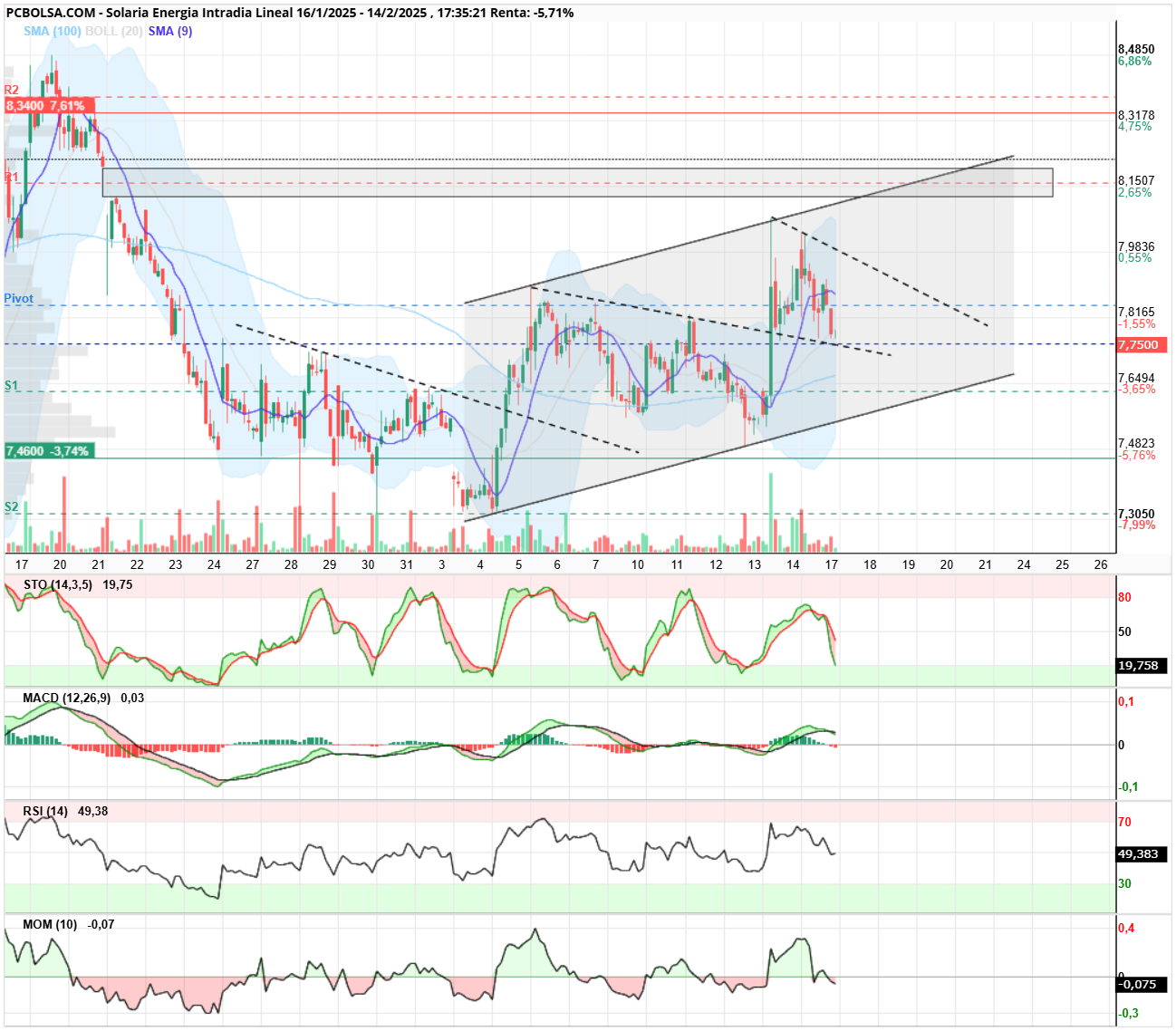1176x1031 pixels.
Task: Open the MACD (12,26,9) indicator label
Action: click(67, 698)
